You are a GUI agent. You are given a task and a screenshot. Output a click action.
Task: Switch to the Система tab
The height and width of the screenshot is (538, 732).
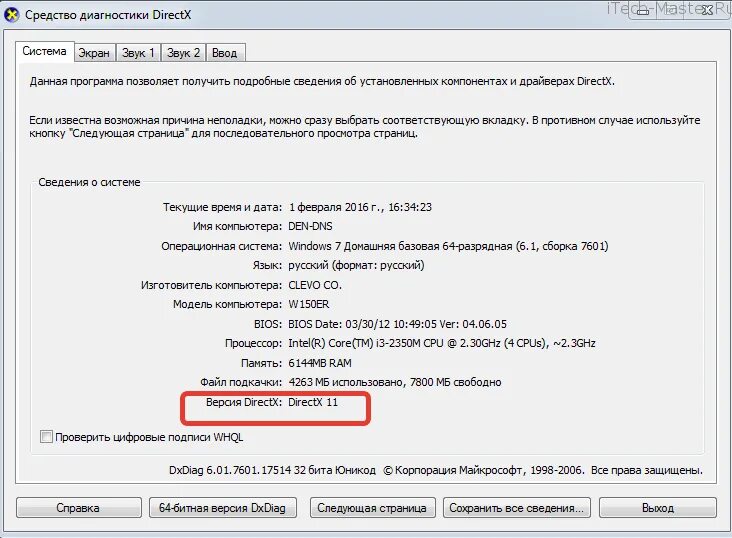click(x=44, y=51)
